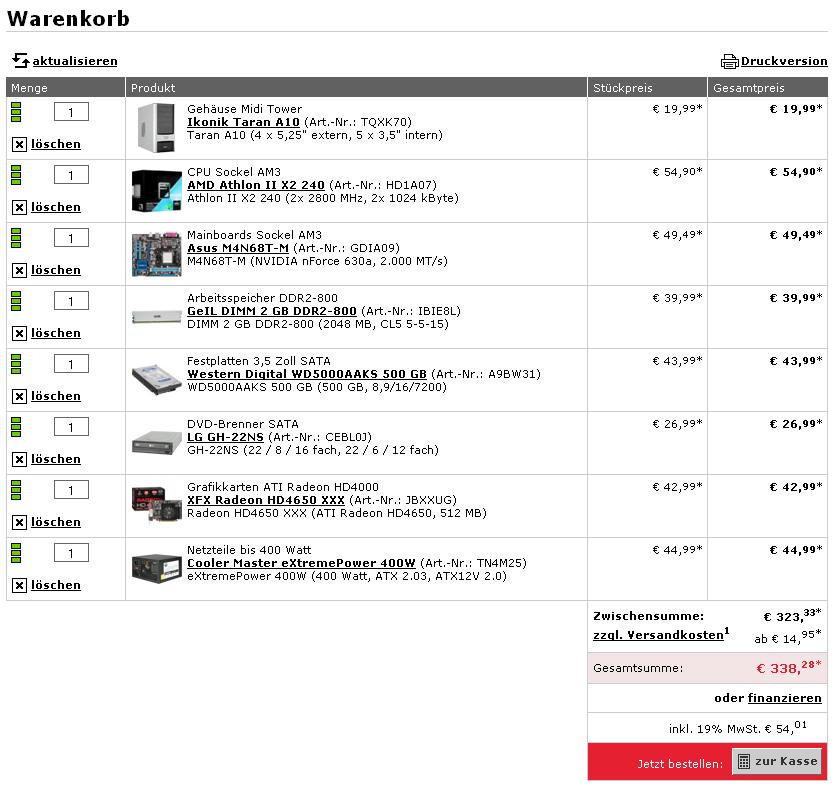
Task: Click the printer icon beside Druckversion
Action: coord(729,62)
